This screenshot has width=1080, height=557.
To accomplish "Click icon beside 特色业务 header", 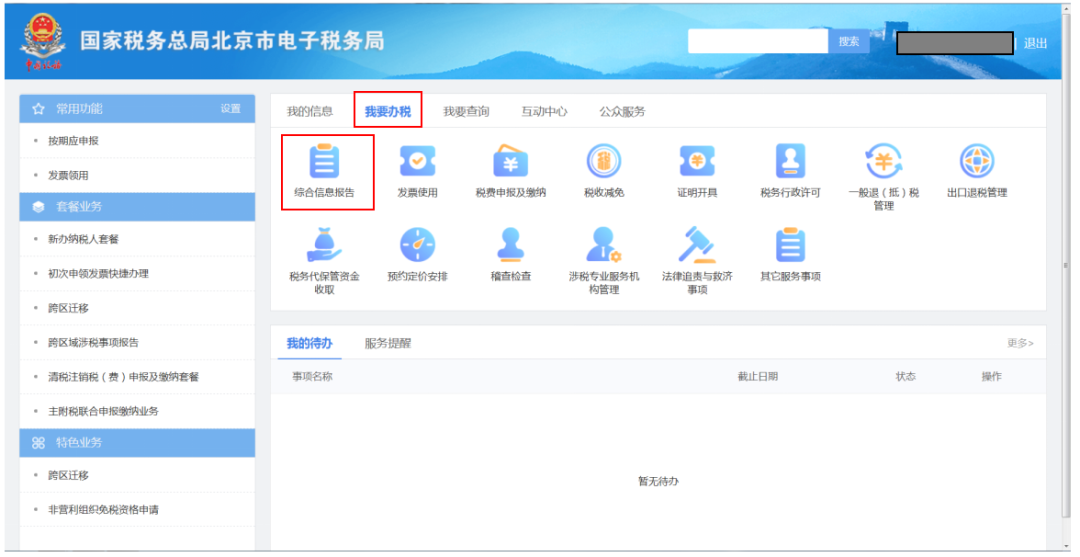I will tap(39, 443).
